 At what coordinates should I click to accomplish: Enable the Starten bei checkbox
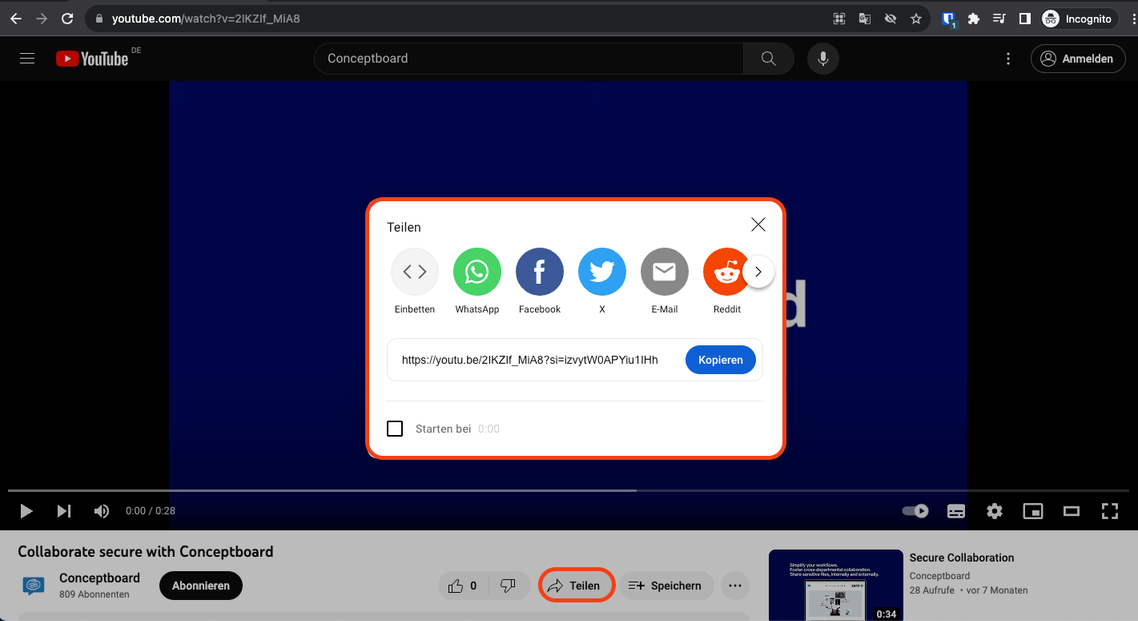[395, 429]
